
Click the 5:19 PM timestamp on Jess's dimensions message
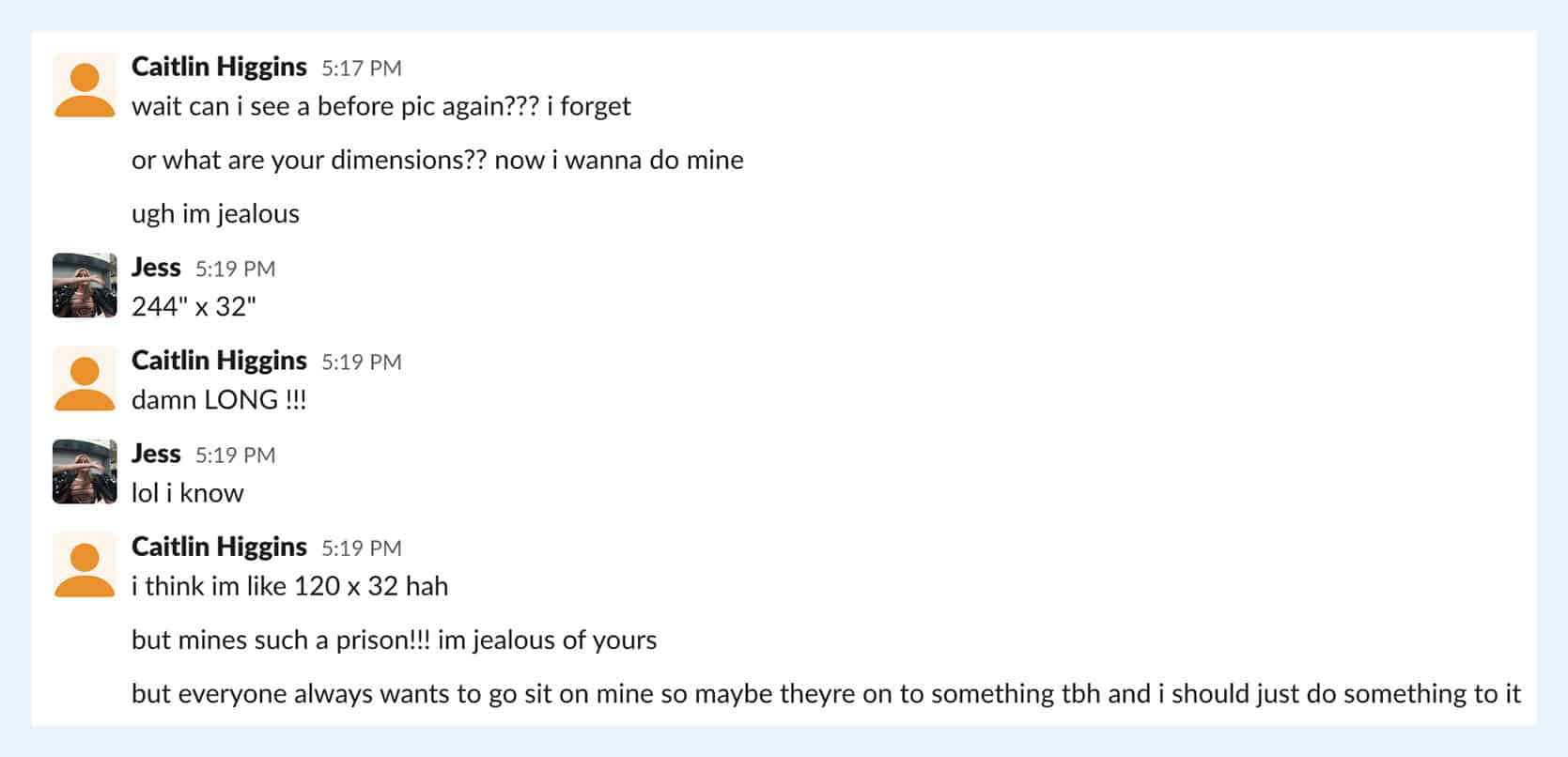coord(236,270)
